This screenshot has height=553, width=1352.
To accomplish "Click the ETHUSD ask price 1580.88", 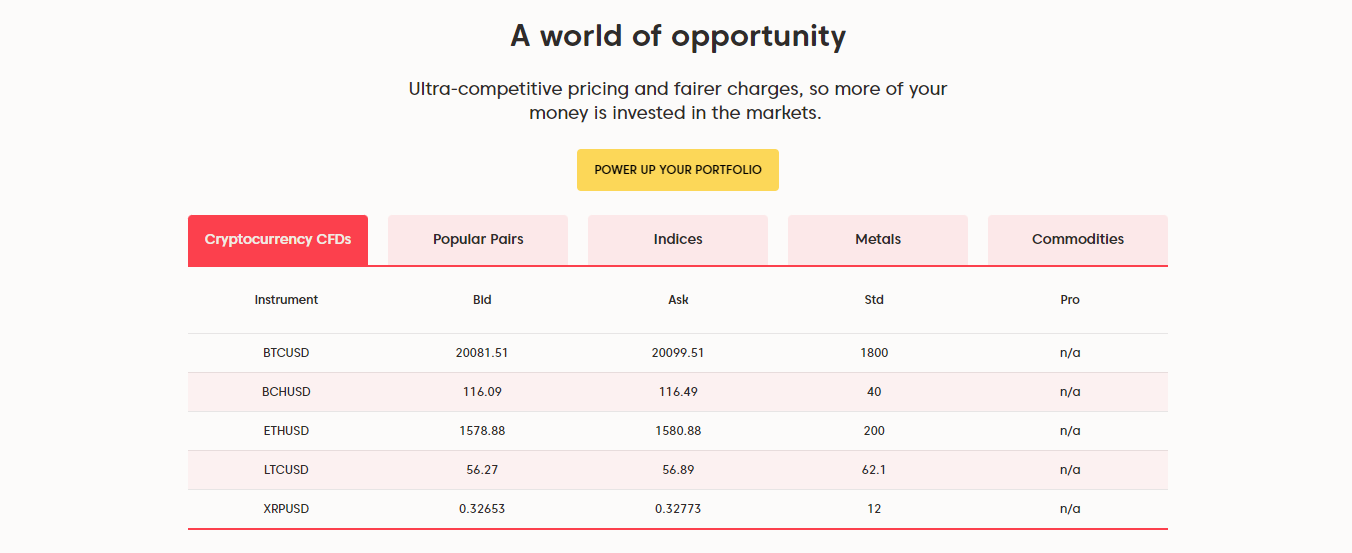I will [678, 431].
